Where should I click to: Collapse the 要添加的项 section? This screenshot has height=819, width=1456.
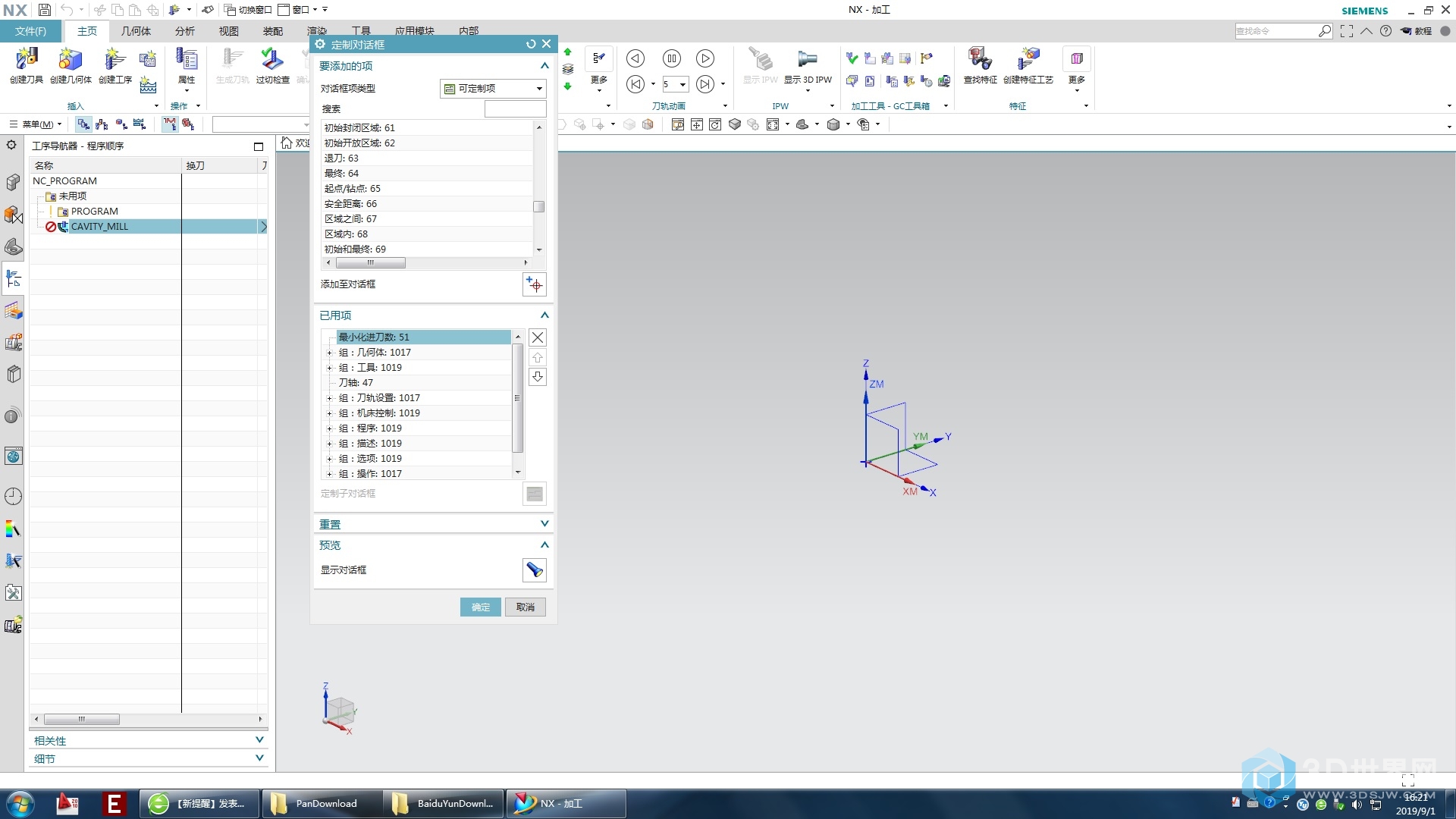tap(544, 66)
